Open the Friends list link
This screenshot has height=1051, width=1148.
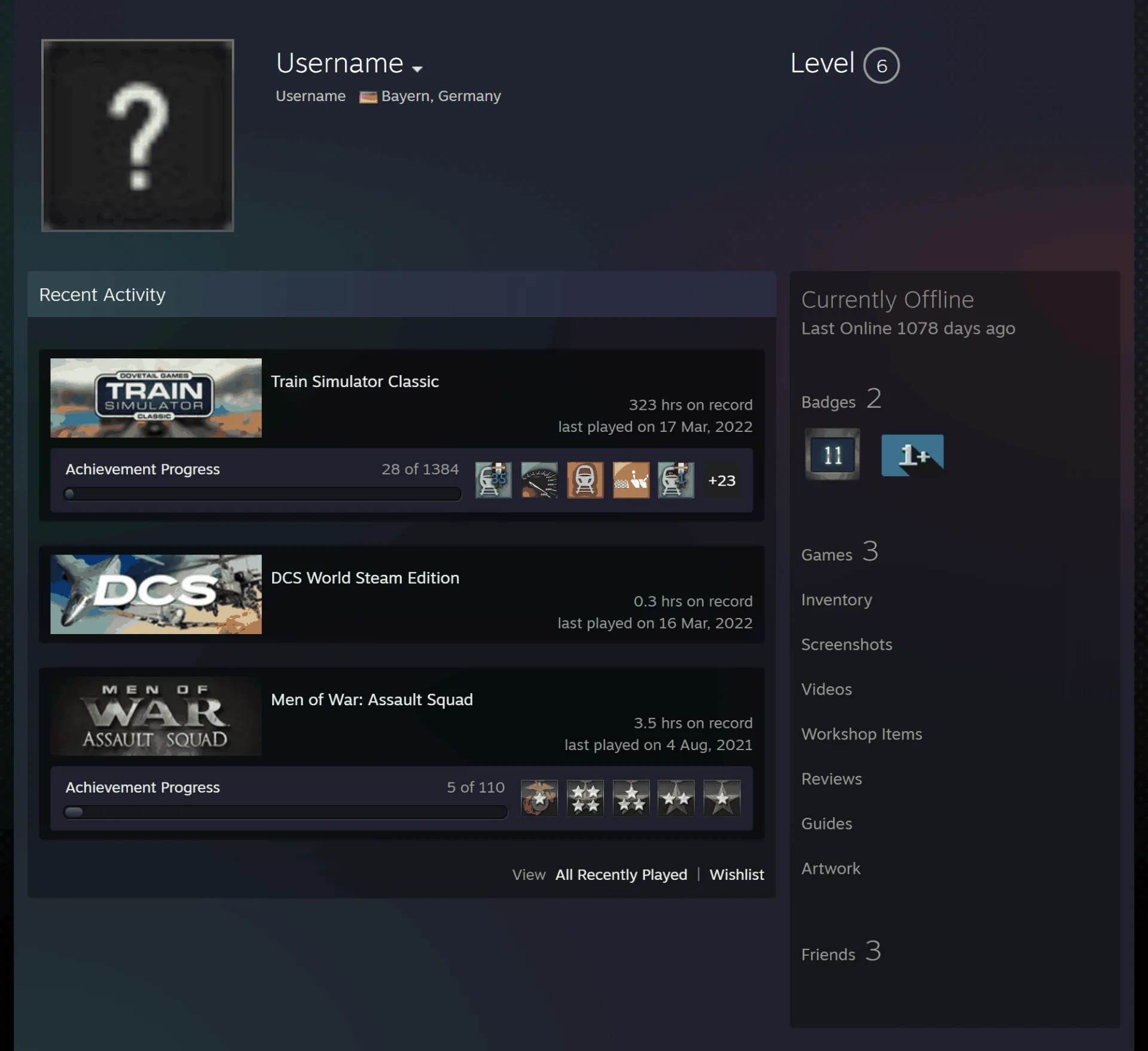[x=841, y=952]
